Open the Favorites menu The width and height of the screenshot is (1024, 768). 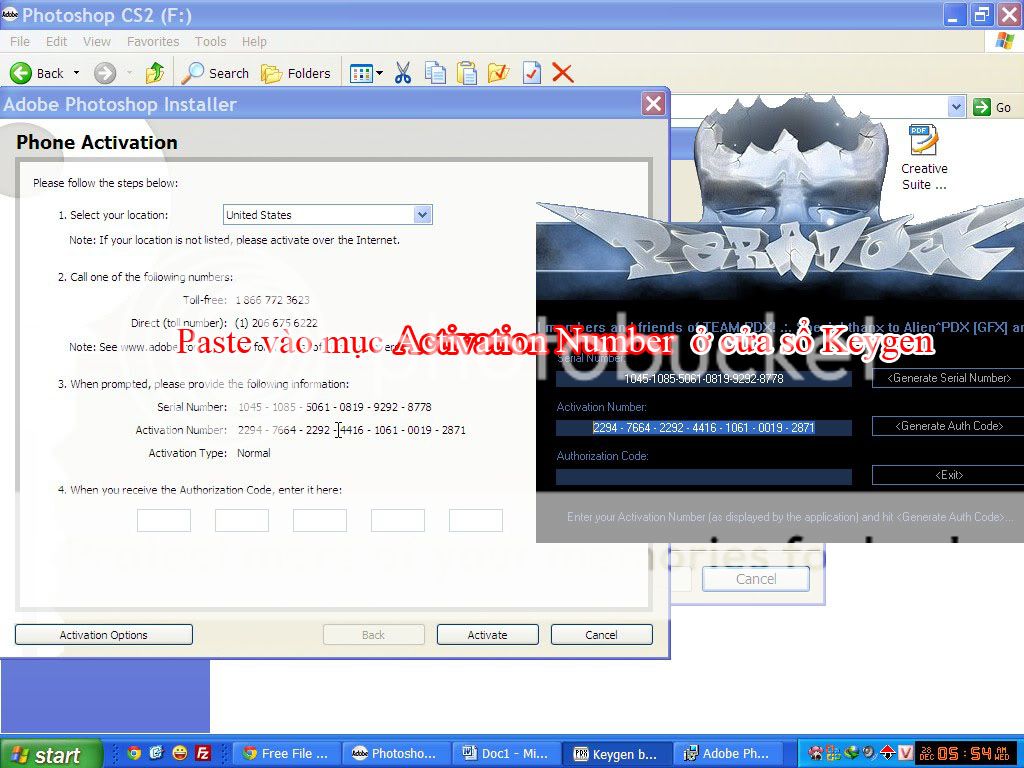[x=153, y=41]
